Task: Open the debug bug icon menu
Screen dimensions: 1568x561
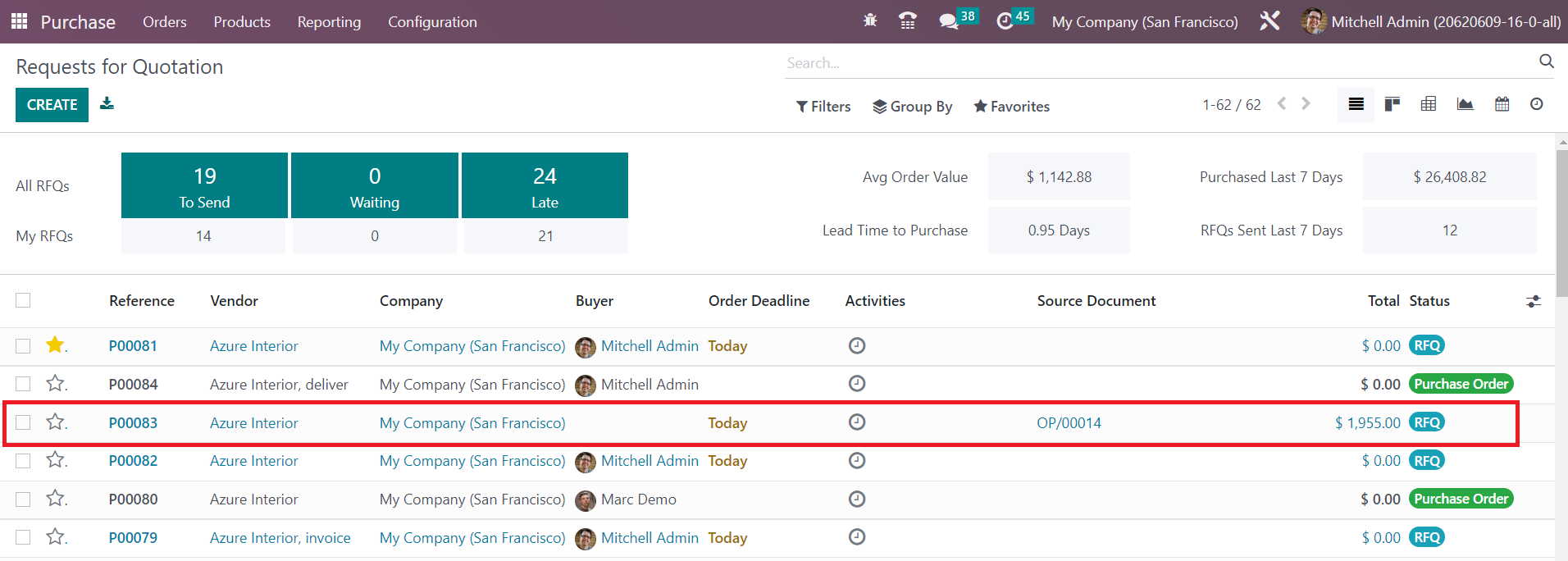Action: 870,21
